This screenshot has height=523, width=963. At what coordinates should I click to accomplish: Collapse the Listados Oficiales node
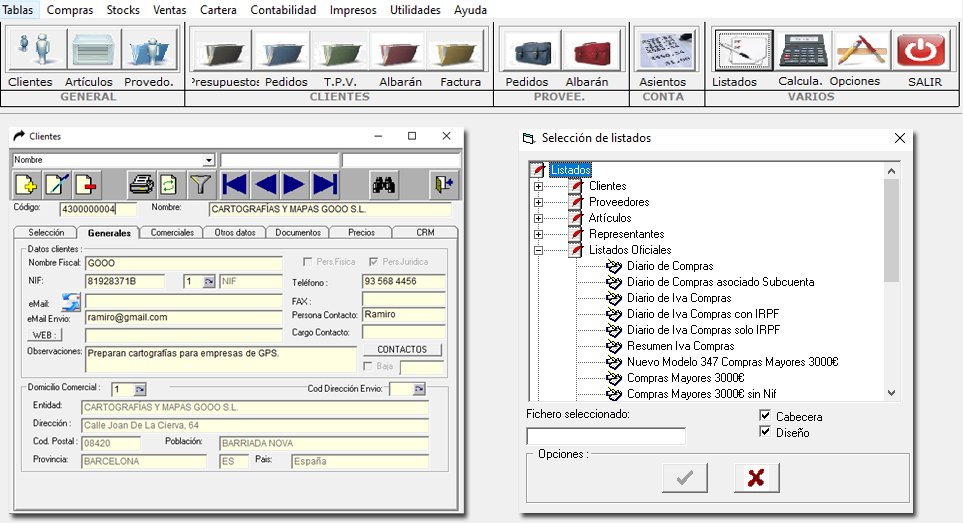point(539,250)
